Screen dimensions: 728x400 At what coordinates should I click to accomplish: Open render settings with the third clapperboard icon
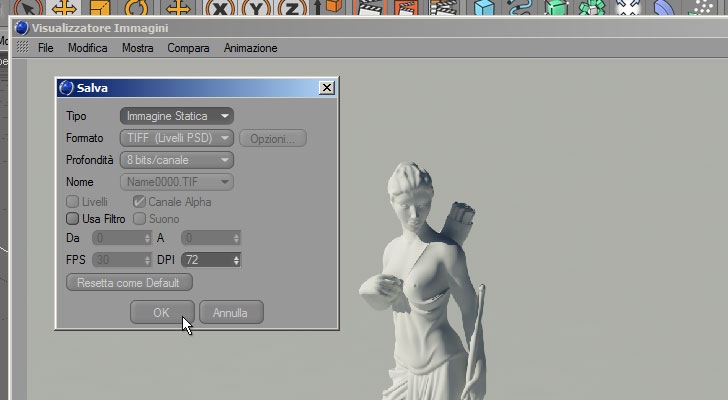coord(443,7)
